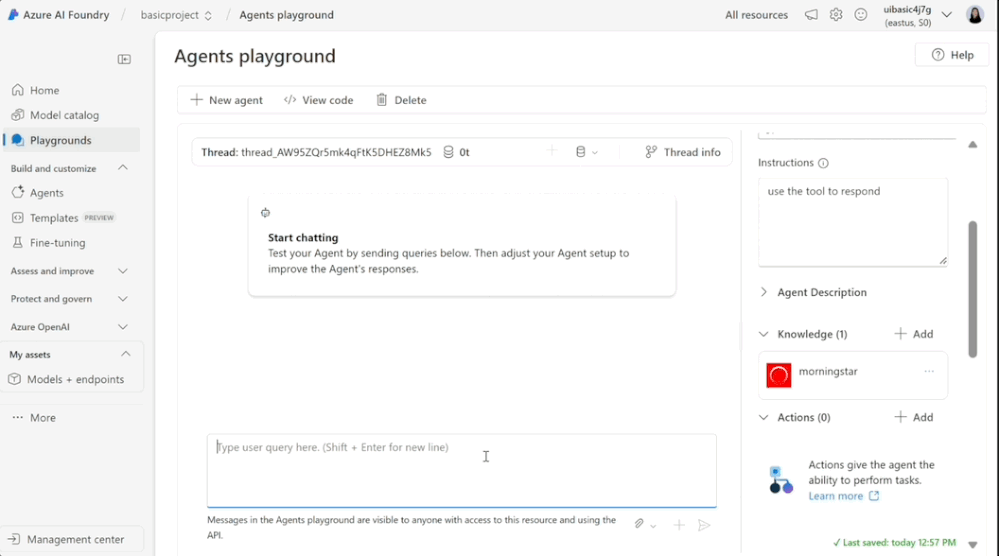Click the Instructions info icon
This screenshot has height=556, width=999.
(823, 163)
